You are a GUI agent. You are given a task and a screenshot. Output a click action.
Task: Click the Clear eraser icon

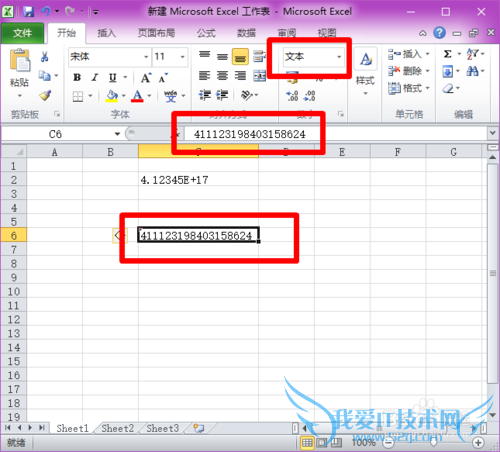point(449,88)
